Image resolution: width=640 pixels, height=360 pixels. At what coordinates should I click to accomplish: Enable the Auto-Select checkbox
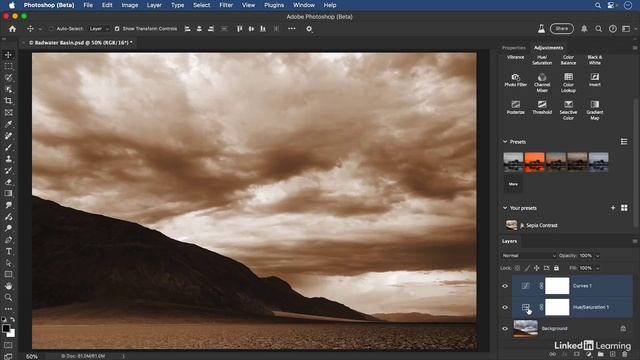(x=51, y=29)
